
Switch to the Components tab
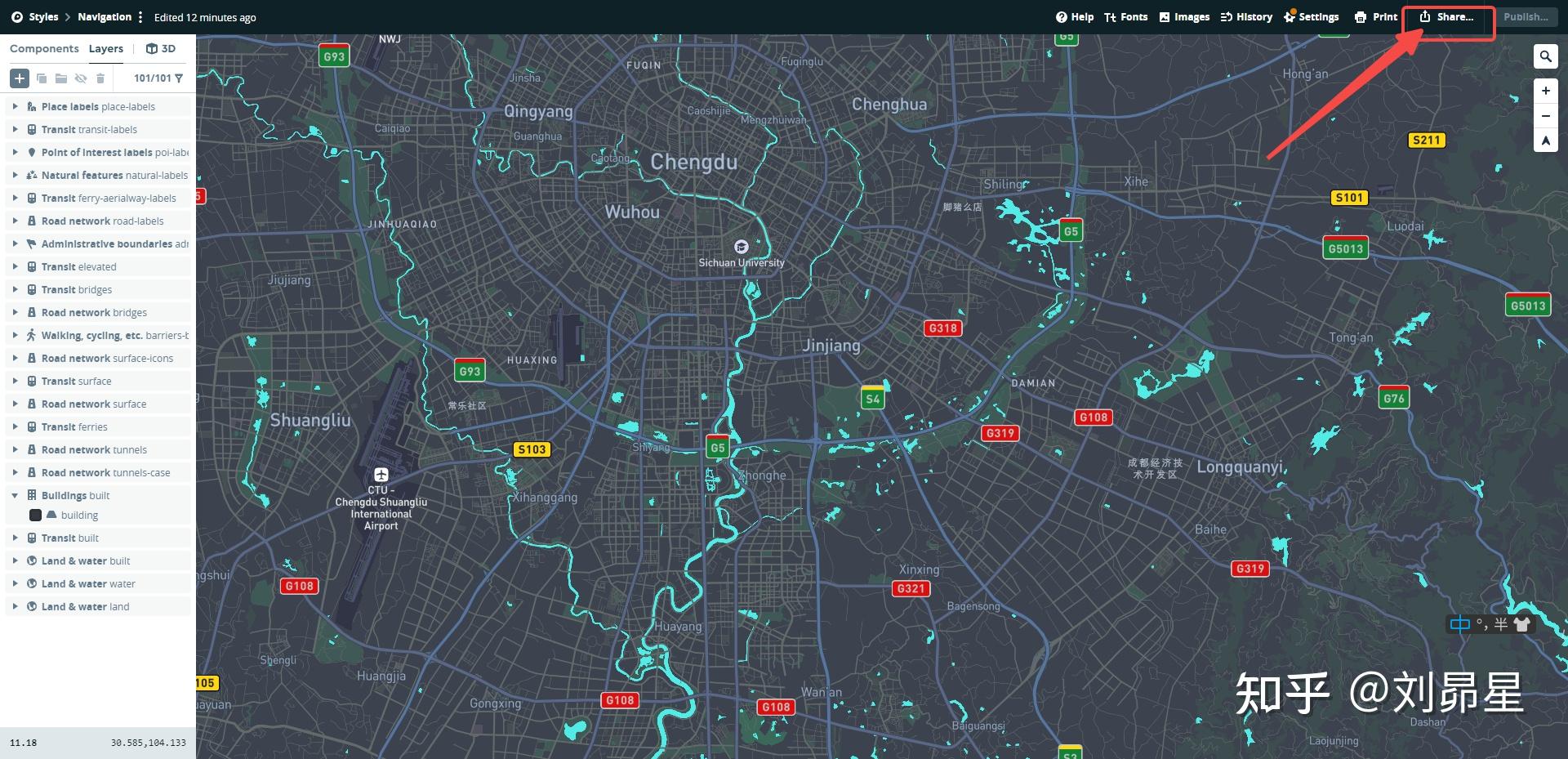[44, 48]
